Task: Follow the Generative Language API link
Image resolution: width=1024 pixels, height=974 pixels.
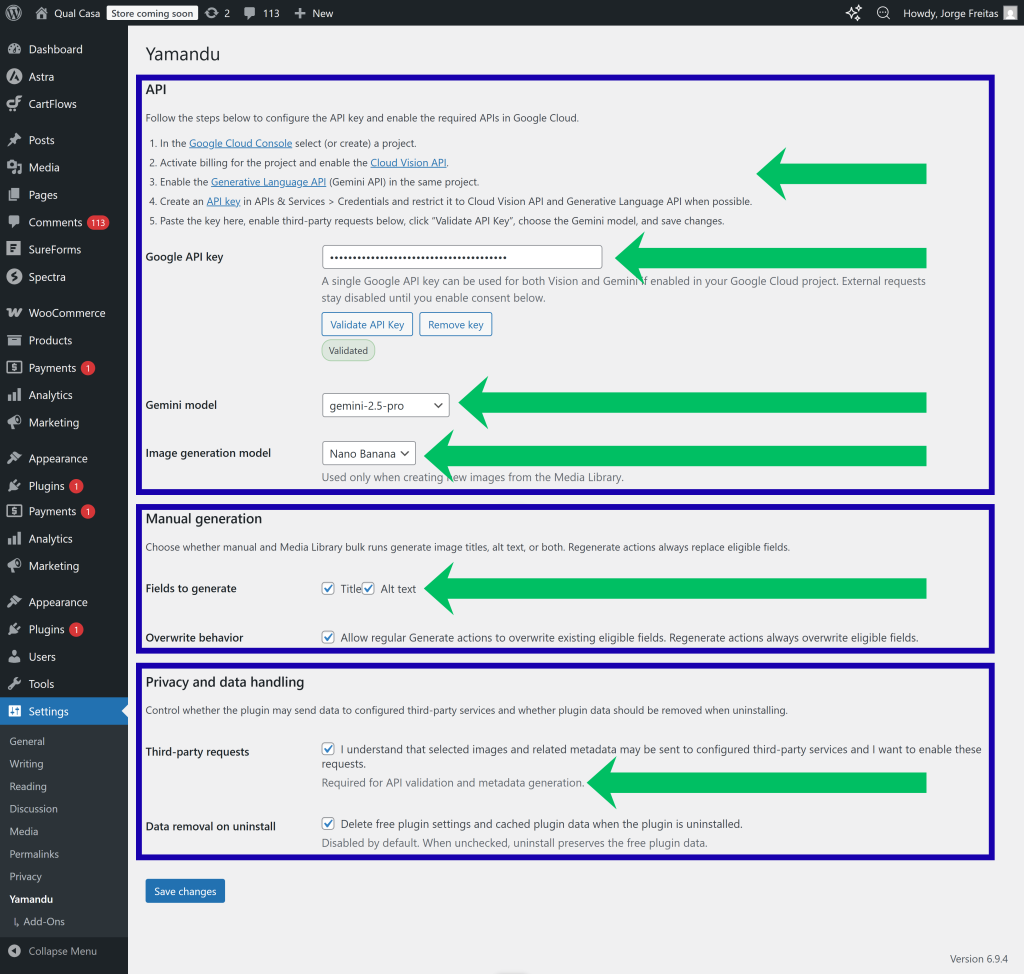Action: coord(268,182)
